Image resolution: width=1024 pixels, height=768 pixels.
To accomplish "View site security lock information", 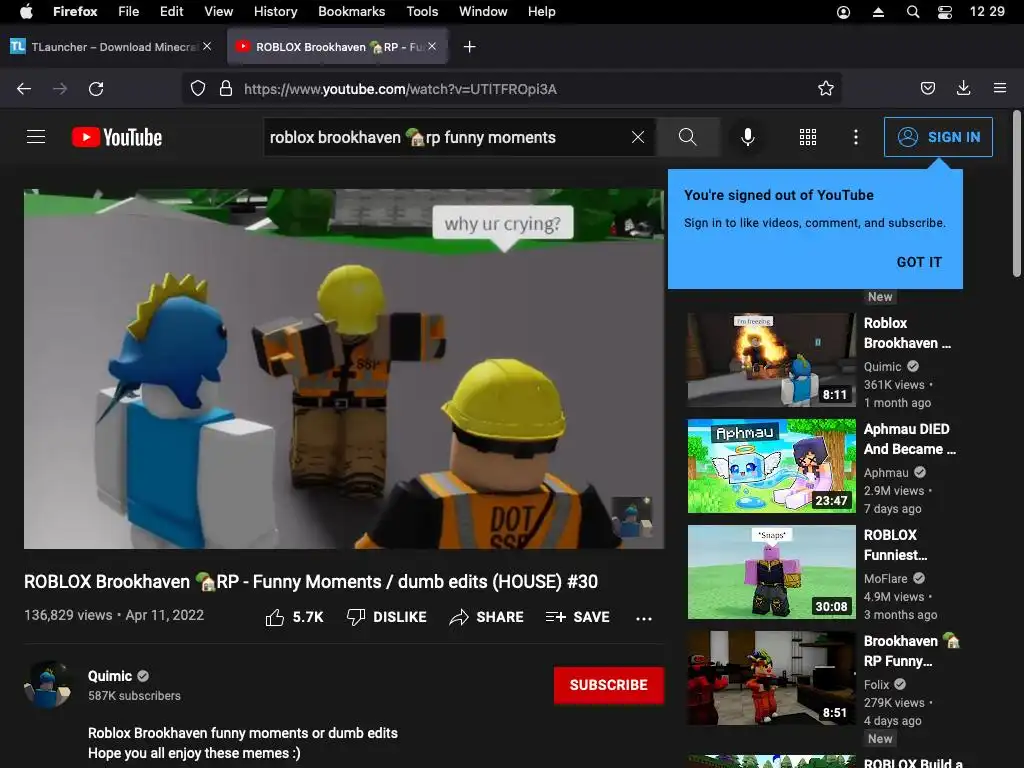I will pos(226,89).
